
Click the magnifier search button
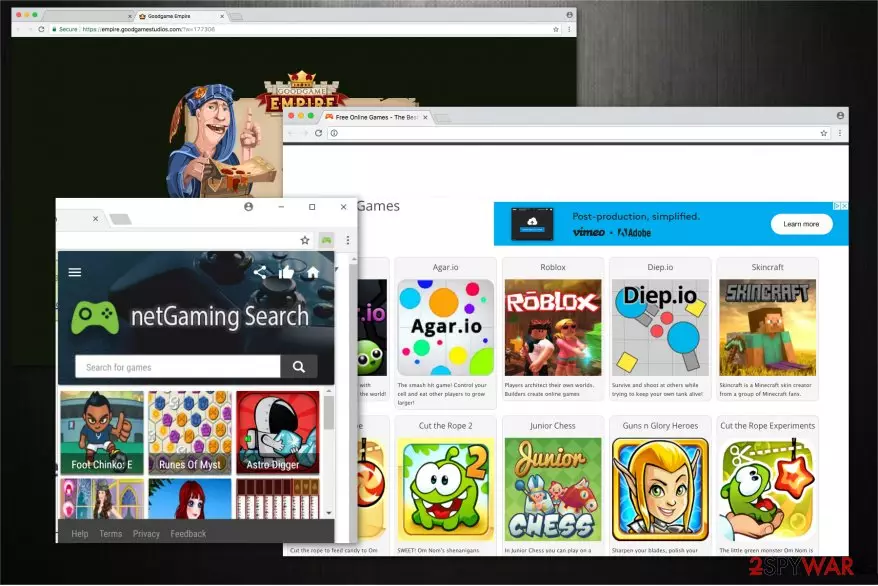299,367
